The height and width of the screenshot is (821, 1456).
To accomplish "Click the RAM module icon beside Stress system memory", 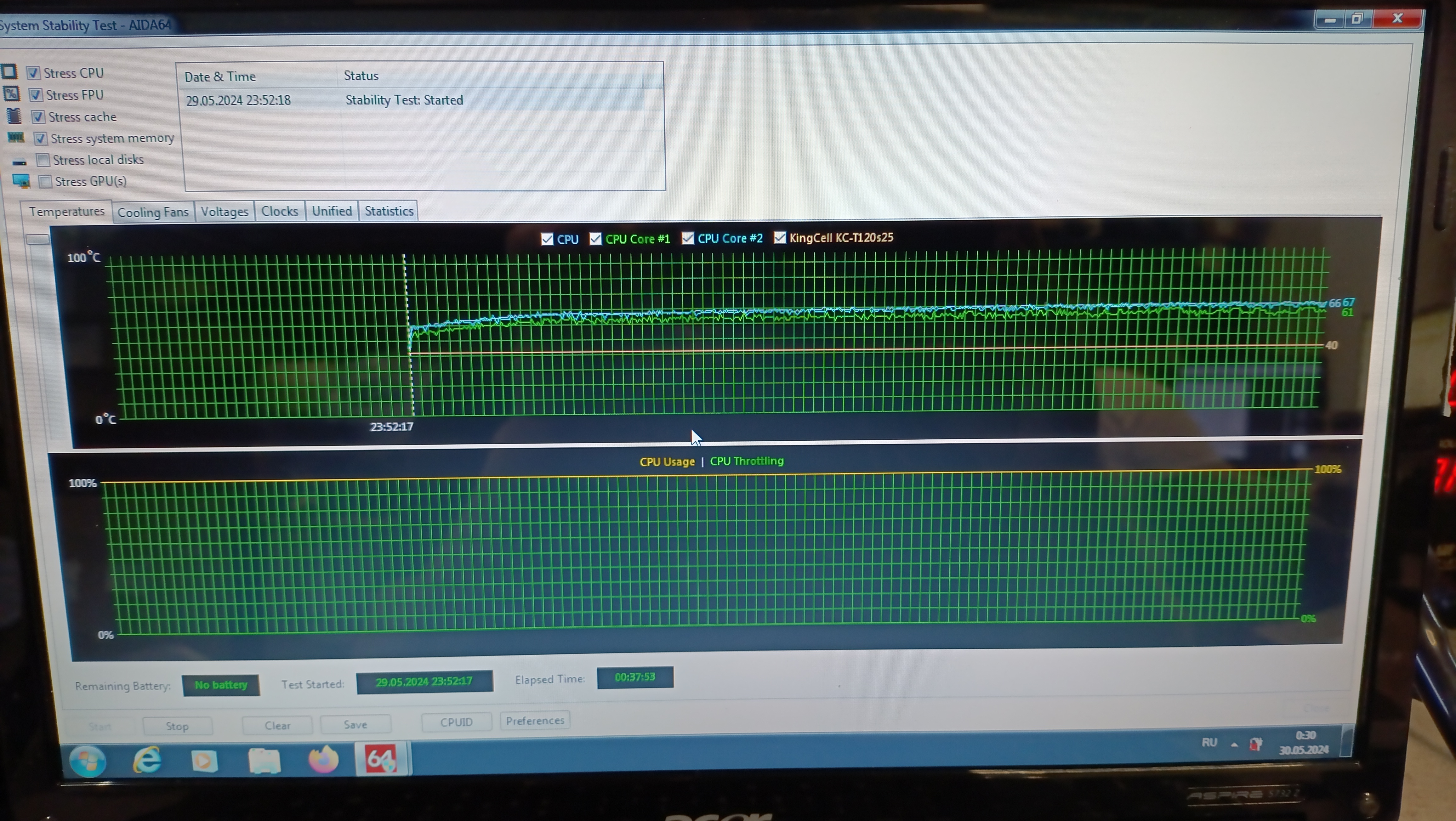I will coord(16,137).
